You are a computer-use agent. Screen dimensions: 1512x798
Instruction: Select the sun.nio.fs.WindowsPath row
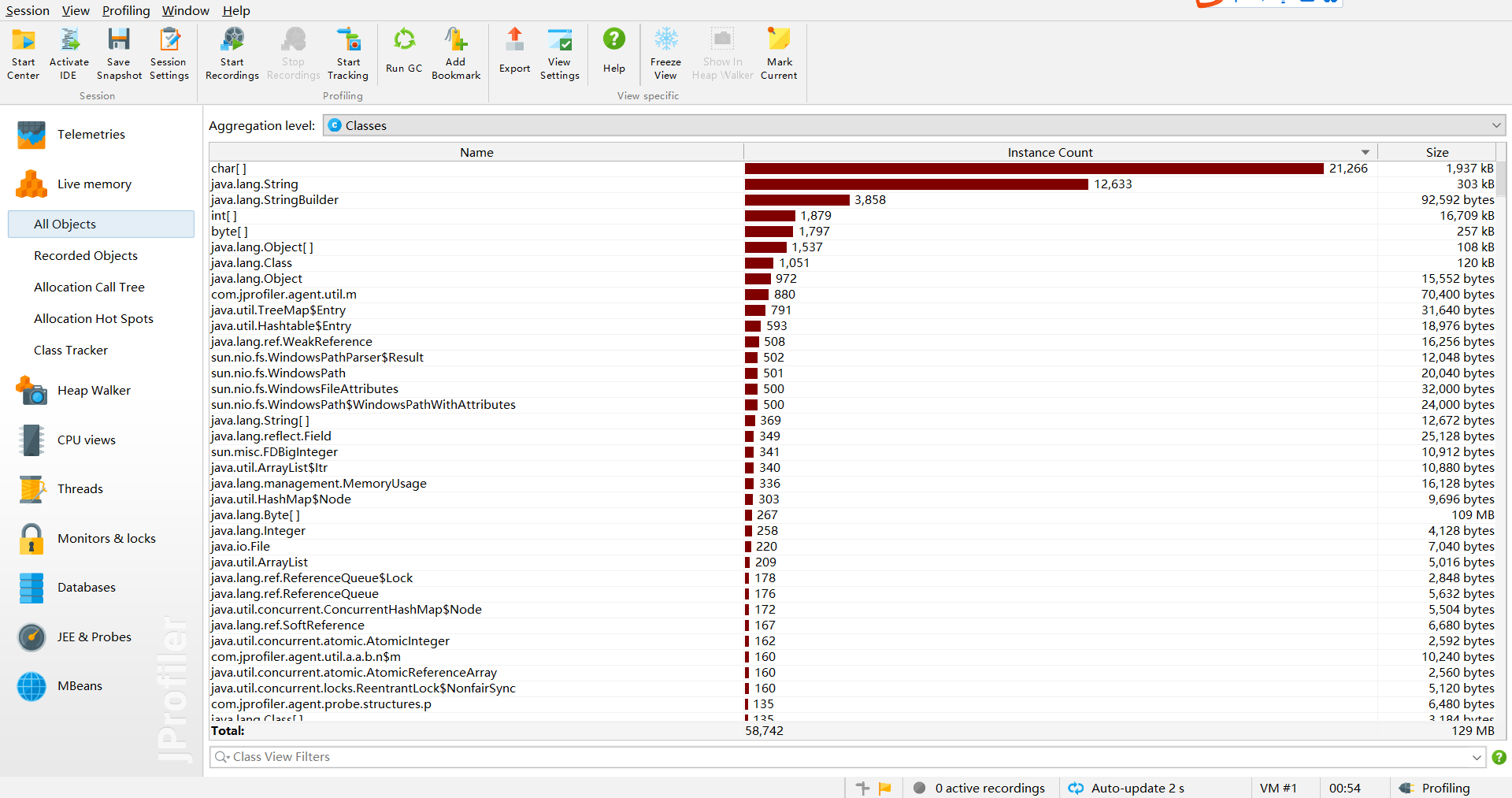click(852, 373)
